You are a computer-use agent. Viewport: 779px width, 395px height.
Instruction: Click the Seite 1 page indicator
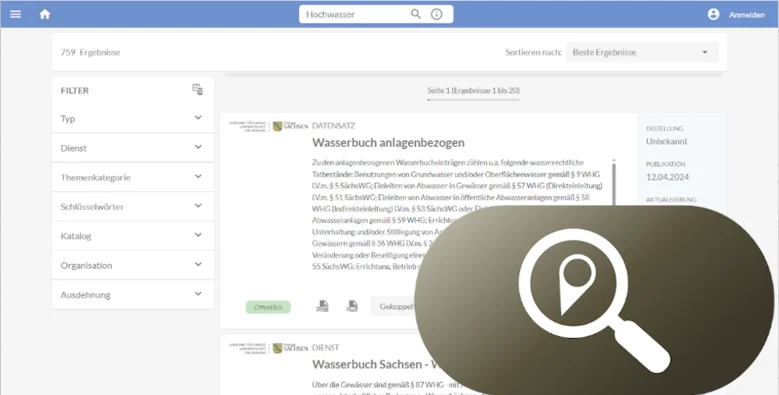tap(473, 90)
